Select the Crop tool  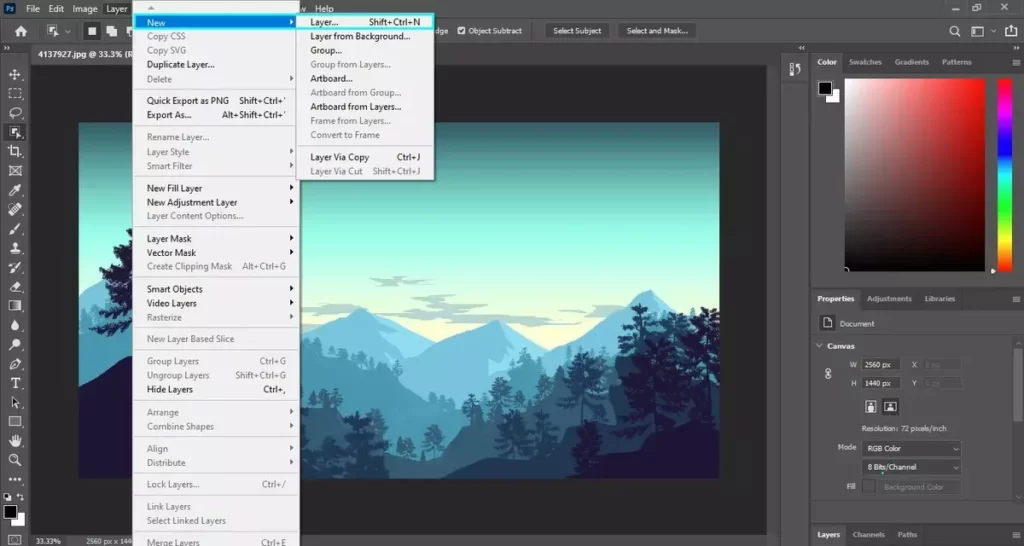click(15, 152)
